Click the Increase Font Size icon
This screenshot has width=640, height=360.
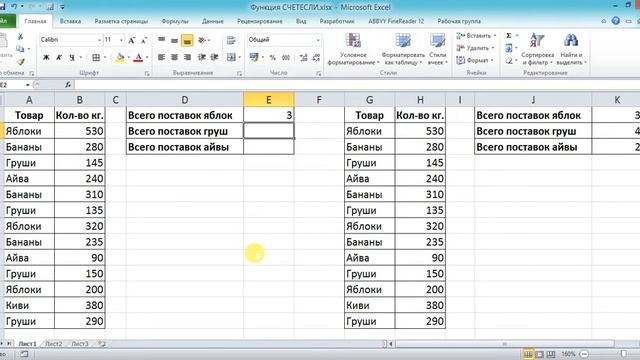(x=132, y=40)
